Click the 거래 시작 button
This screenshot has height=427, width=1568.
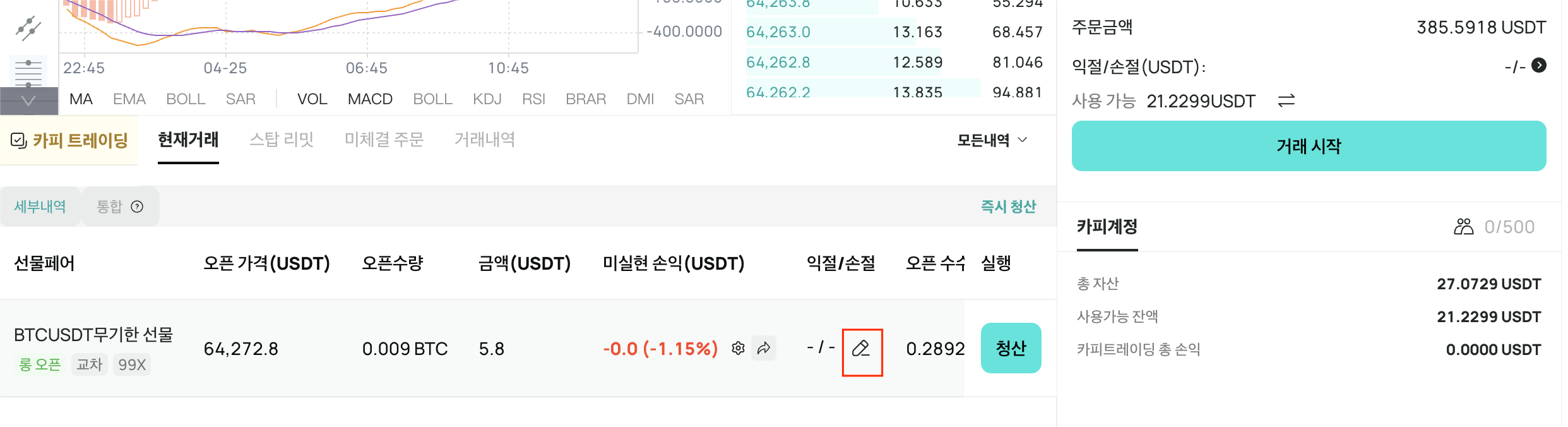tap(1309, 146)
